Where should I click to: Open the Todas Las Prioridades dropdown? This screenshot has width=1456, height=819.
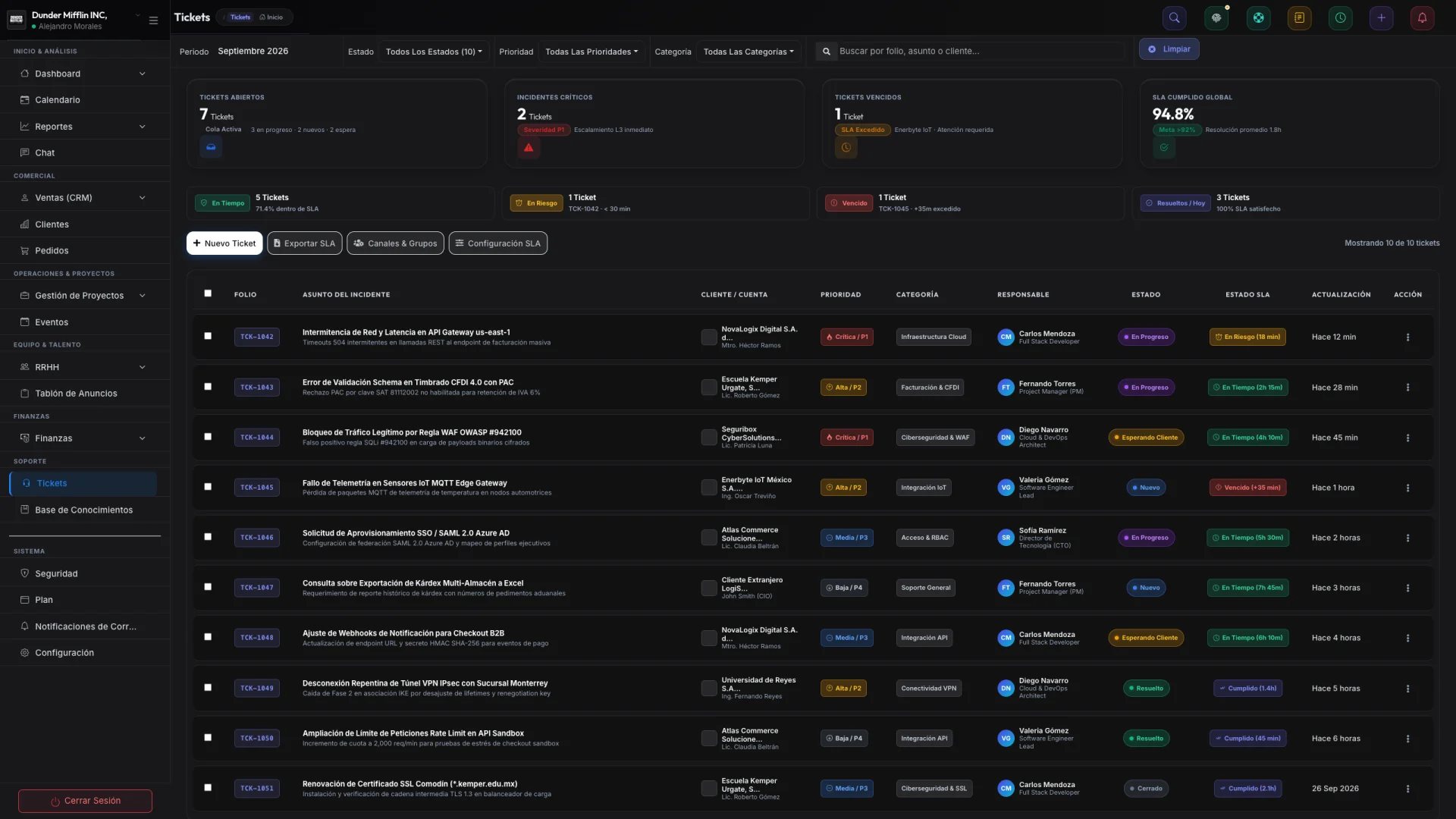click(591, 52)
